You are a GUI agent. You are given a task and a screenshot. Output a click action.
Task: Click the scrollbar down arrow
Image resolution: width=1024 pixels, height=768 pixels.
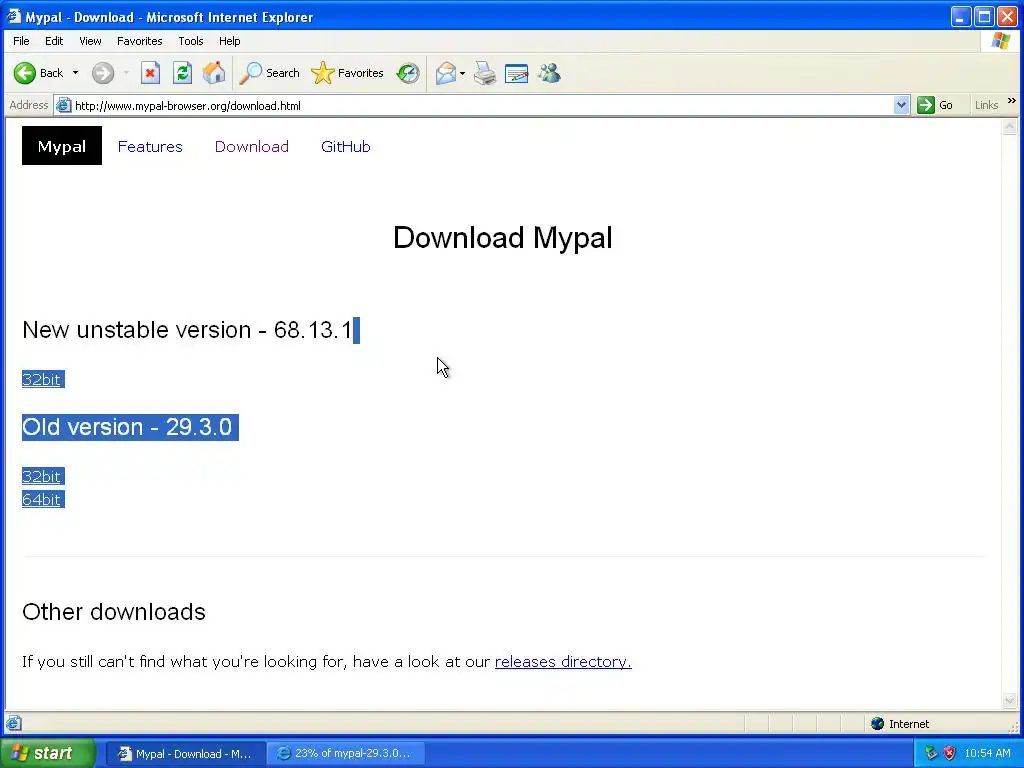pyautogui.click(x=1010, y=700)
